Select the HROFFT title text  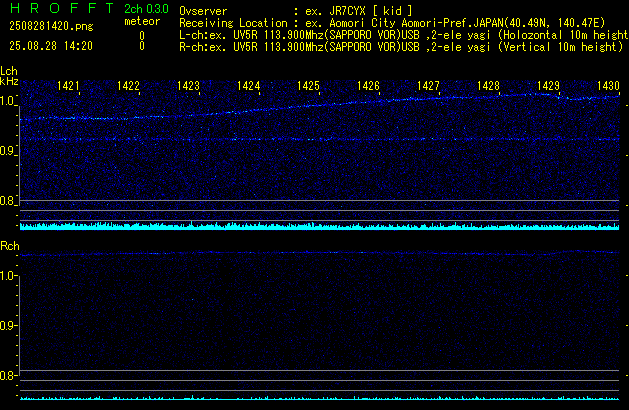tap(62, 8)
